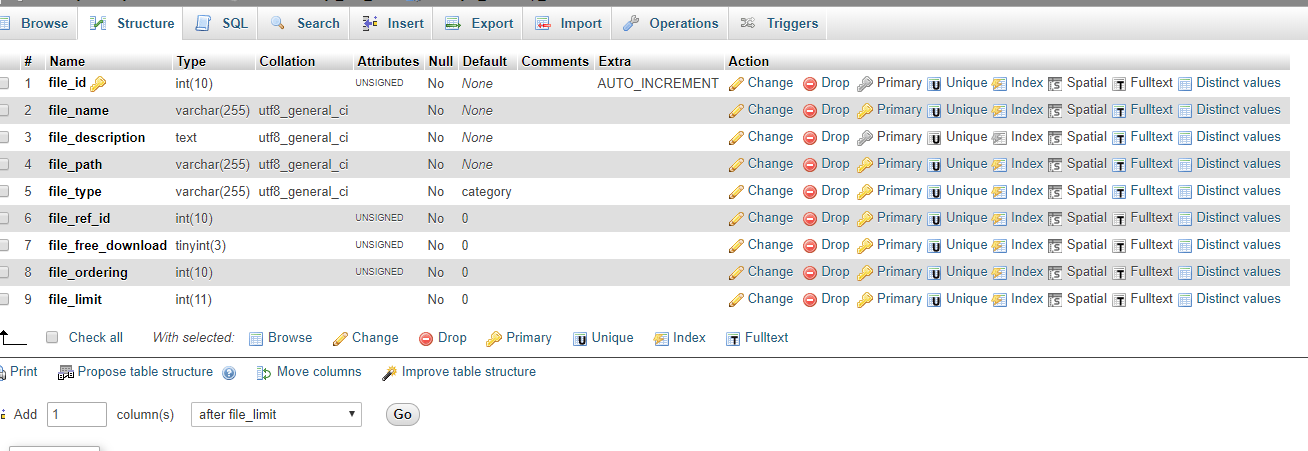Open the Triggers tab

point(780,23)
